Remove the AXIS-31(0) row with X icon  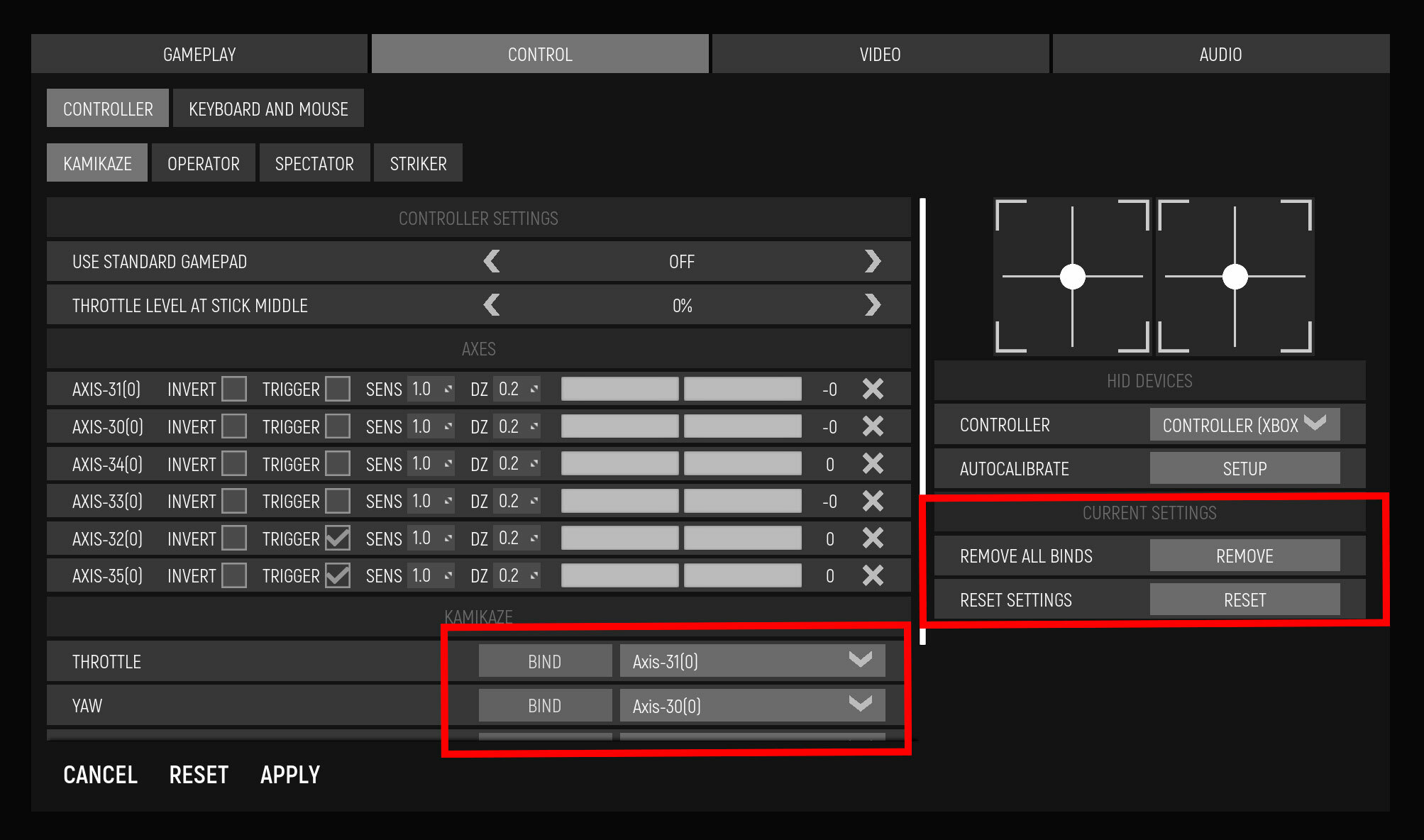tap(873, 389)
